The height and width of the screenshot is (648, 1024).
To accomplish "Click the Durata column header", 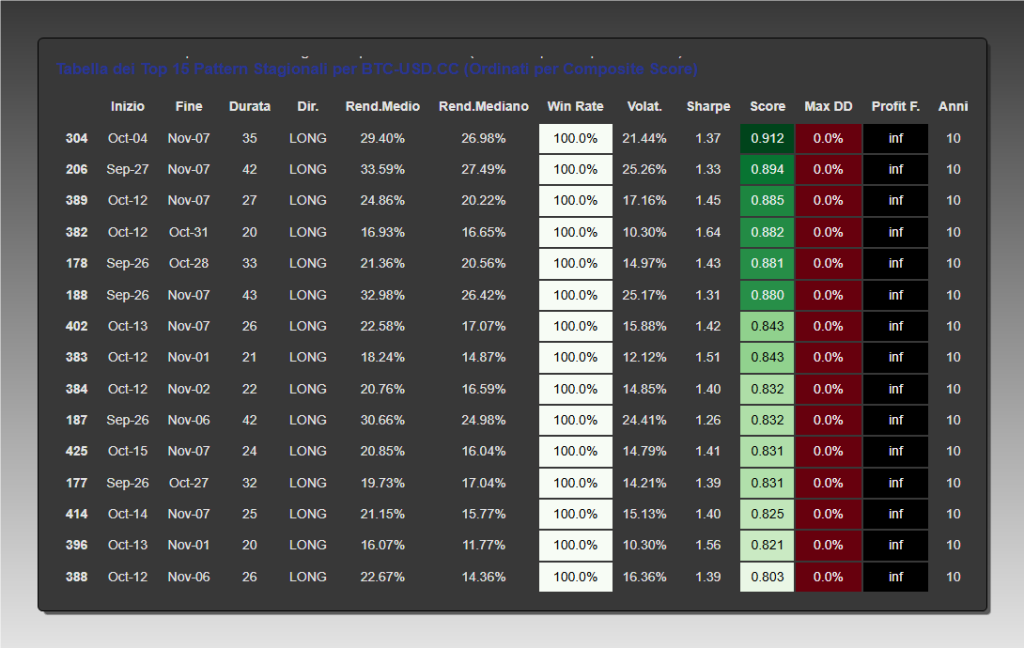I will (x=249, y=106).
